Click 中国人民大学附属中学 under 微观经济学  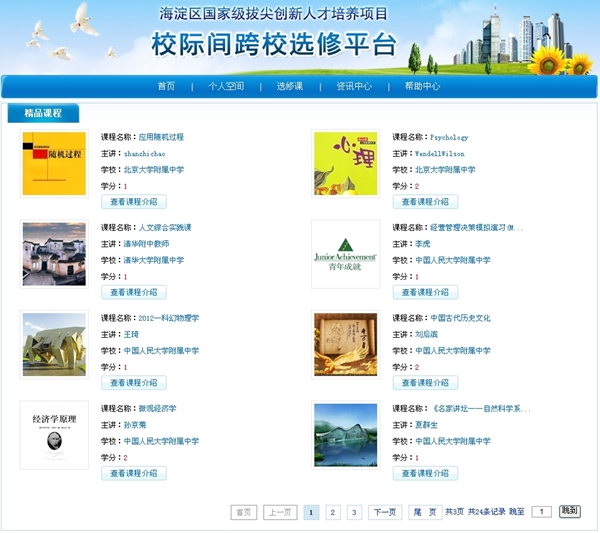tap(161, 441)
